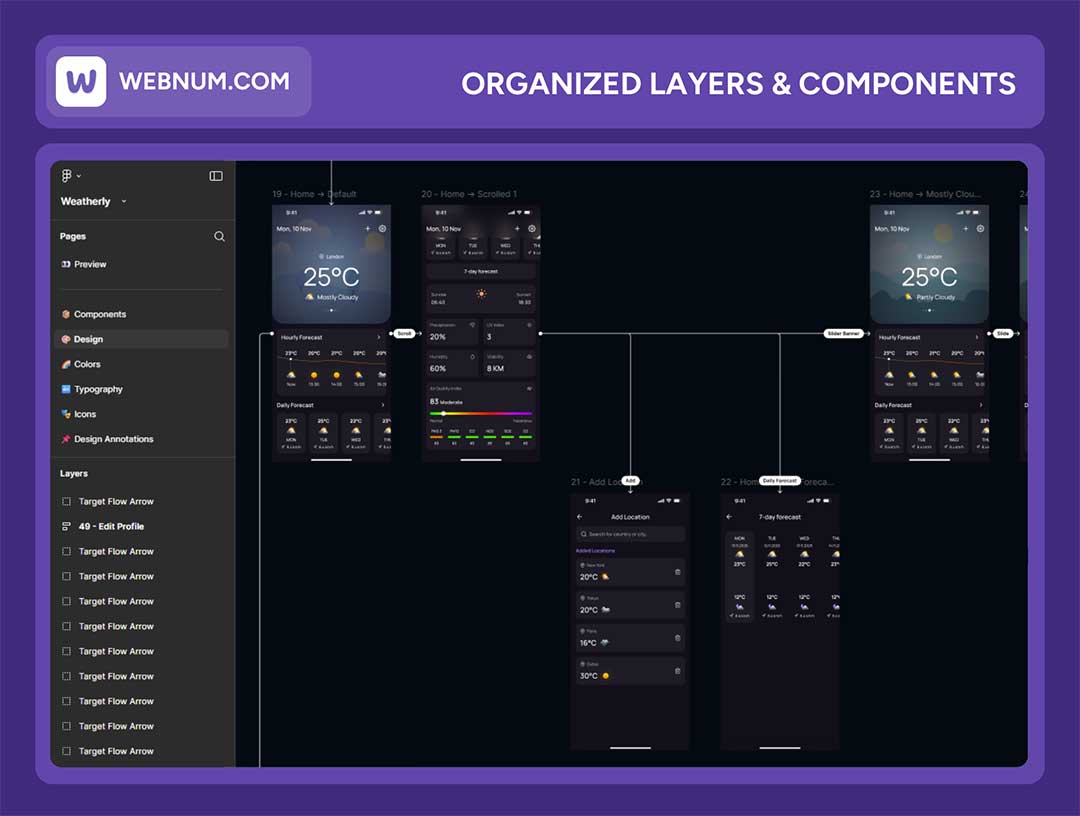
Task: Open the Design Annotations page
Action: (x=113, y=439)
